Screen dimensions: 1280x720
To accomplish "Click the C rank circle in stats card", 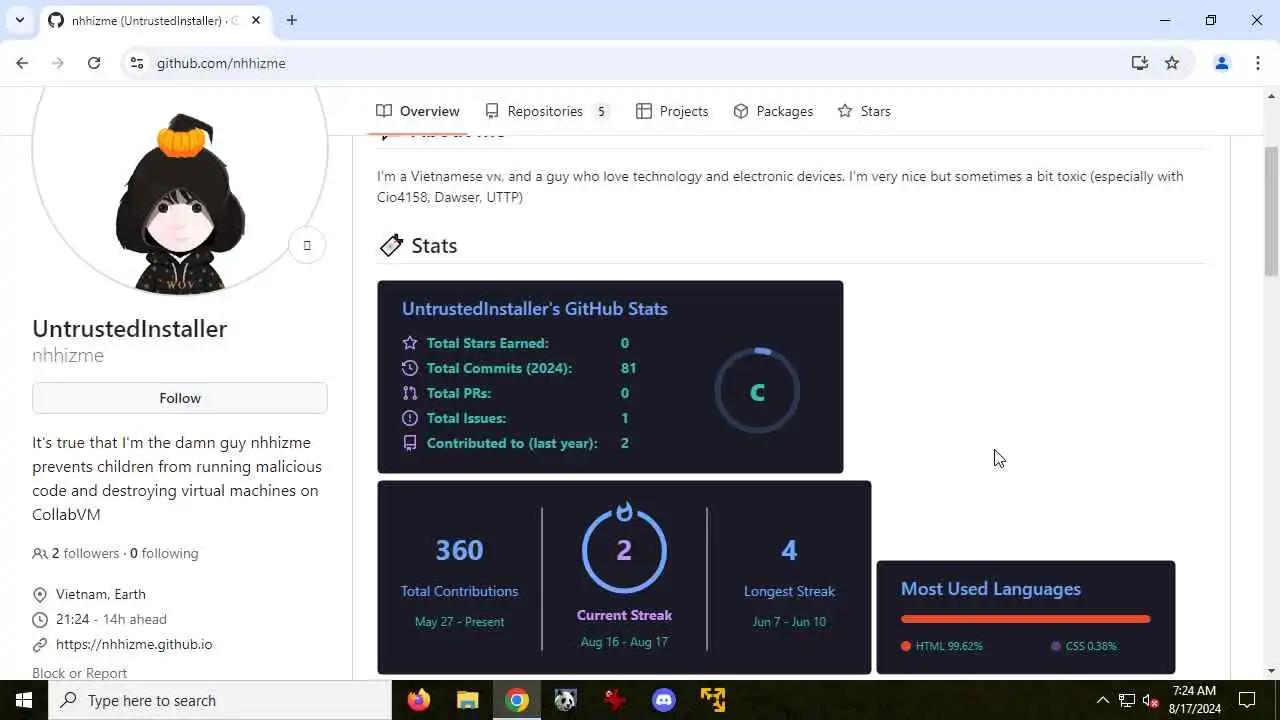I will pyautogui.click(x=757, y=391).
